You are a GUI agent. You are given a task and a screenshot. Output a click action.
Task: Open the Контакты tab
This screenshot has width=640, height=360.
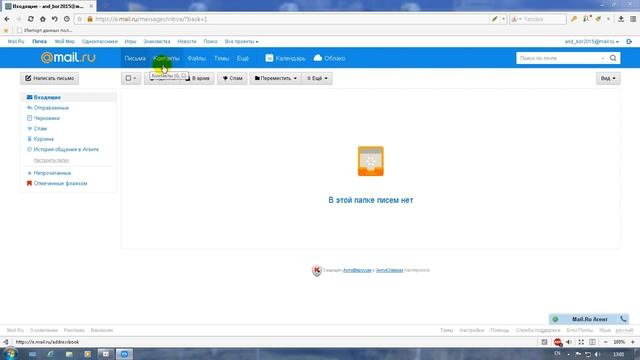[x=166, y=58]
